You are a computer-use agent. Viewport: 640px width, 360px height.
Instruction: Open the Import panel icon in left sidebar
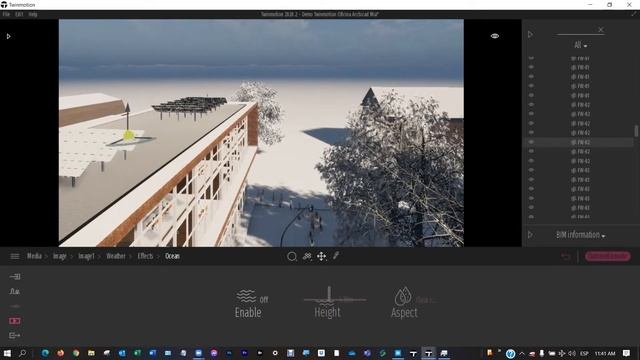(15, 277)
